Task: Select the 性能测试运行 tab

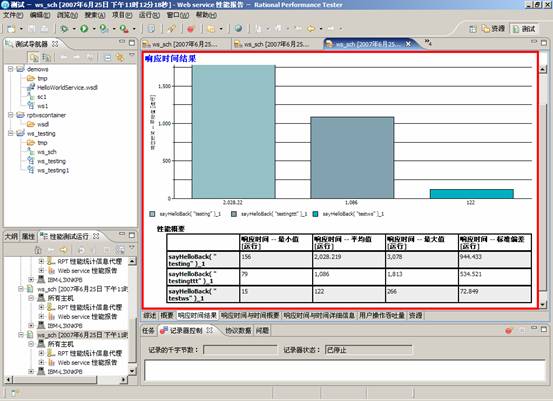Action: [69, 236]
